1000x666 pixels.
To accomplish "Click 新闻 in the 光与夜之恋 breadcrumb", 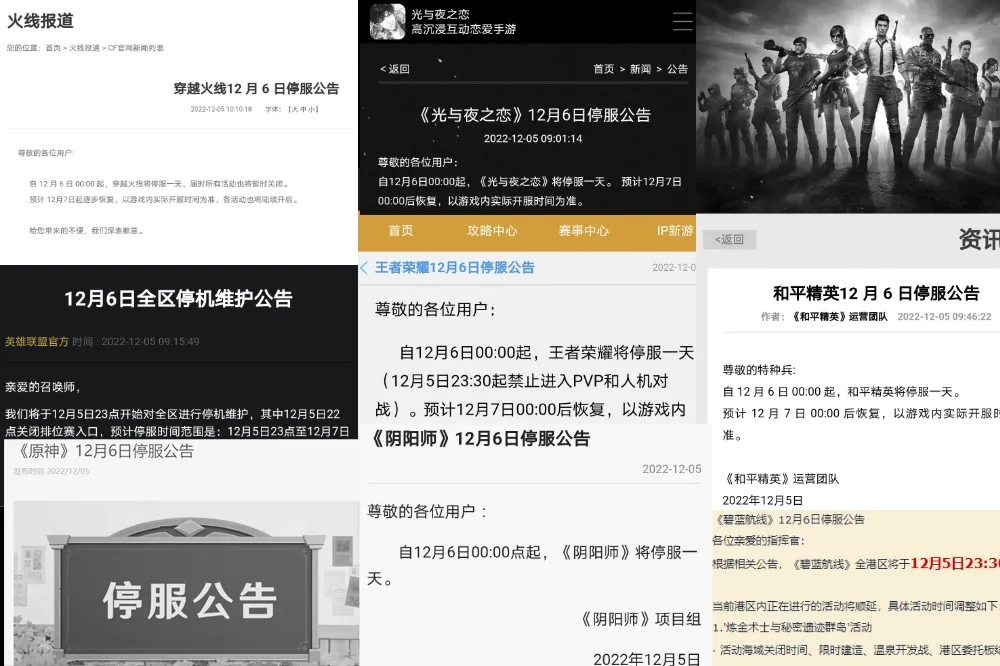I will click(640, 69).
